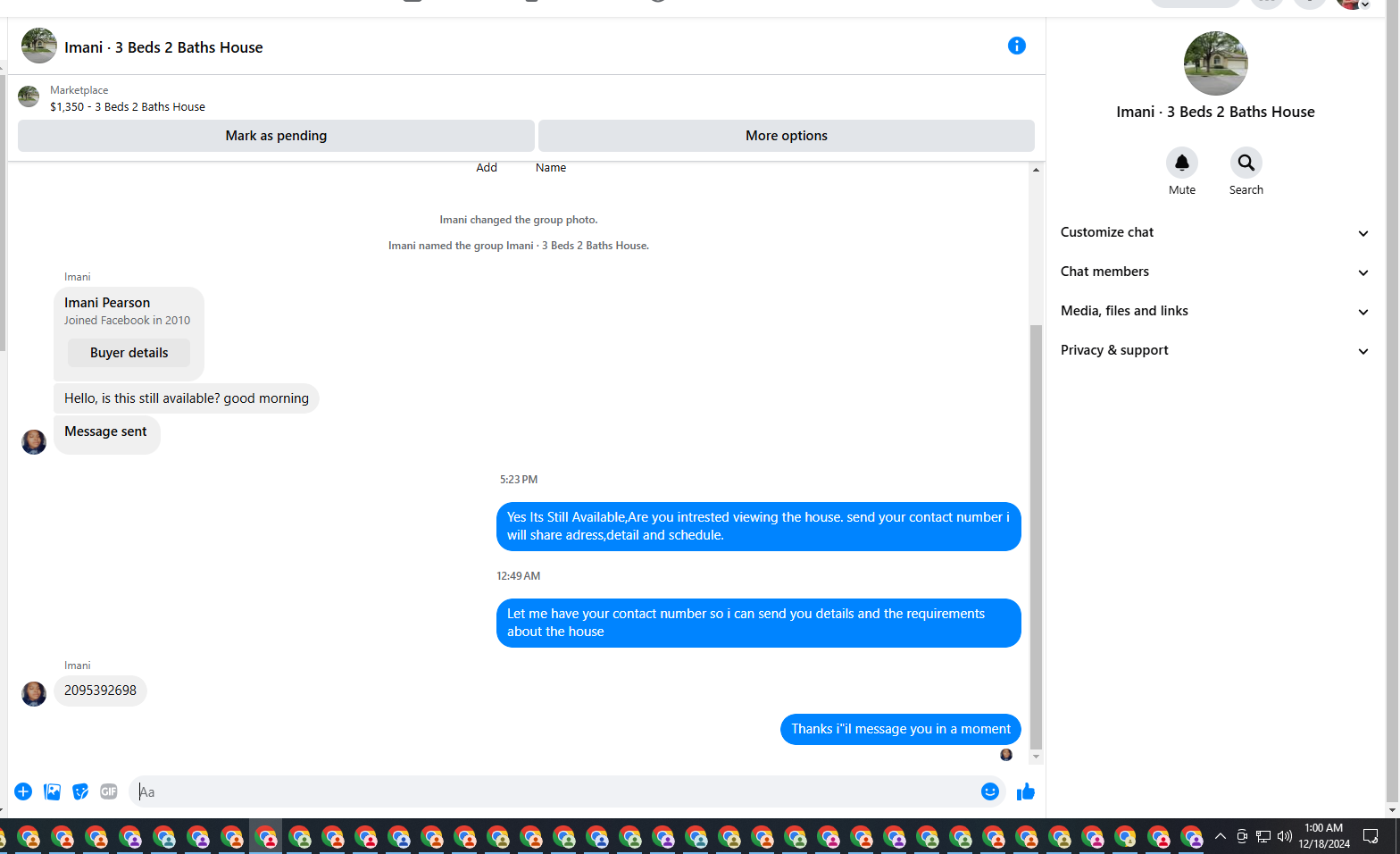The image size is (1400, 854).
Task: Open the Marketplace listing thumbnail
Action: (x=29, y=96)
